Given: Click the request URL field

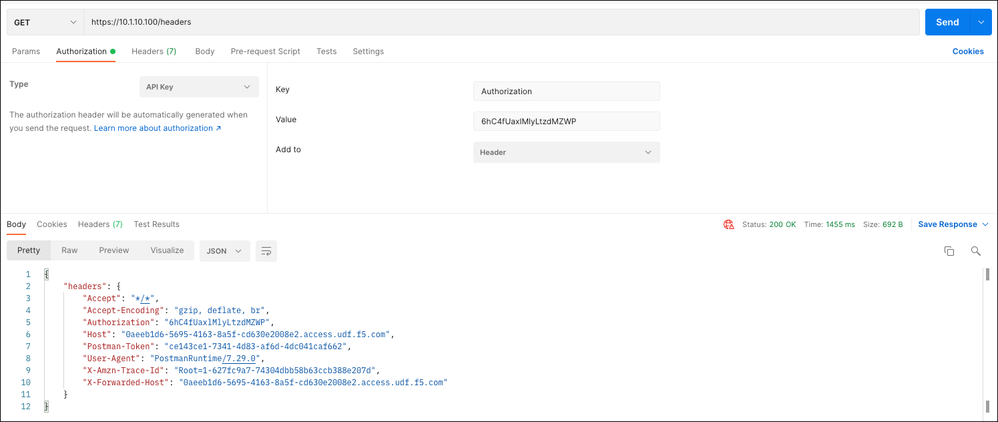Looking at the screenshot, I should (x=500, y=22).
